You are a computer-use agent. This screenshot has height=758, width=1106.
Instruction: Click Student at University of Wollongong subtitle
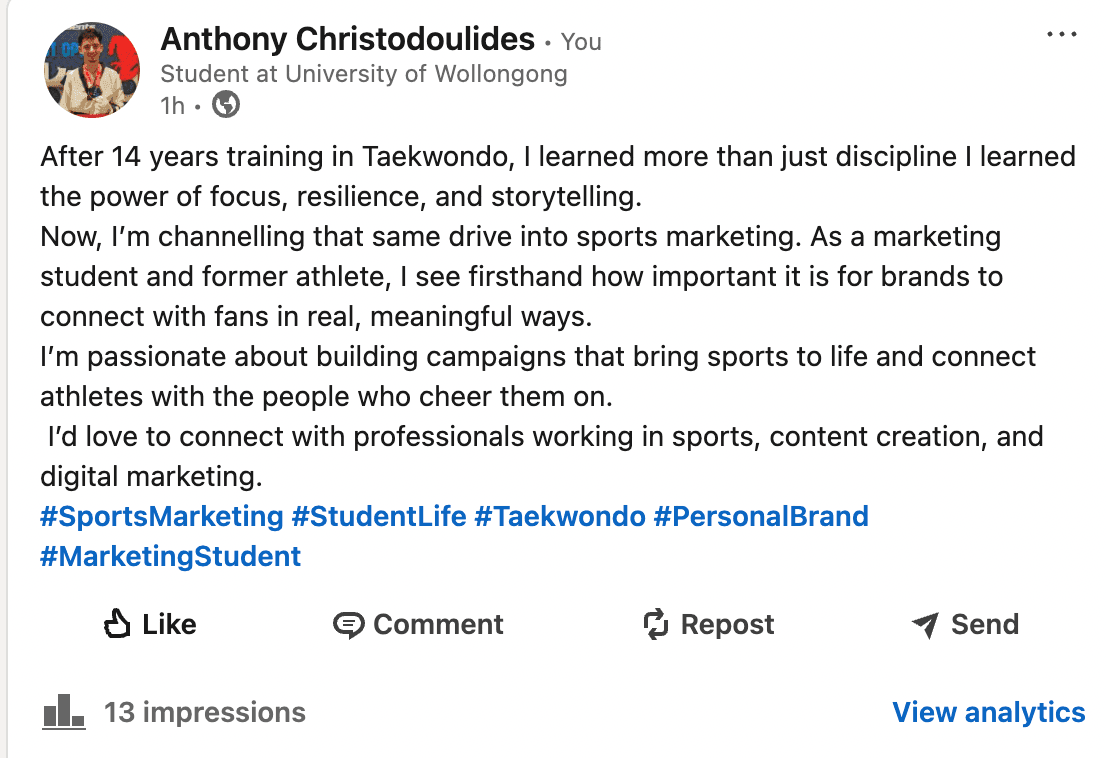(364, 74)
